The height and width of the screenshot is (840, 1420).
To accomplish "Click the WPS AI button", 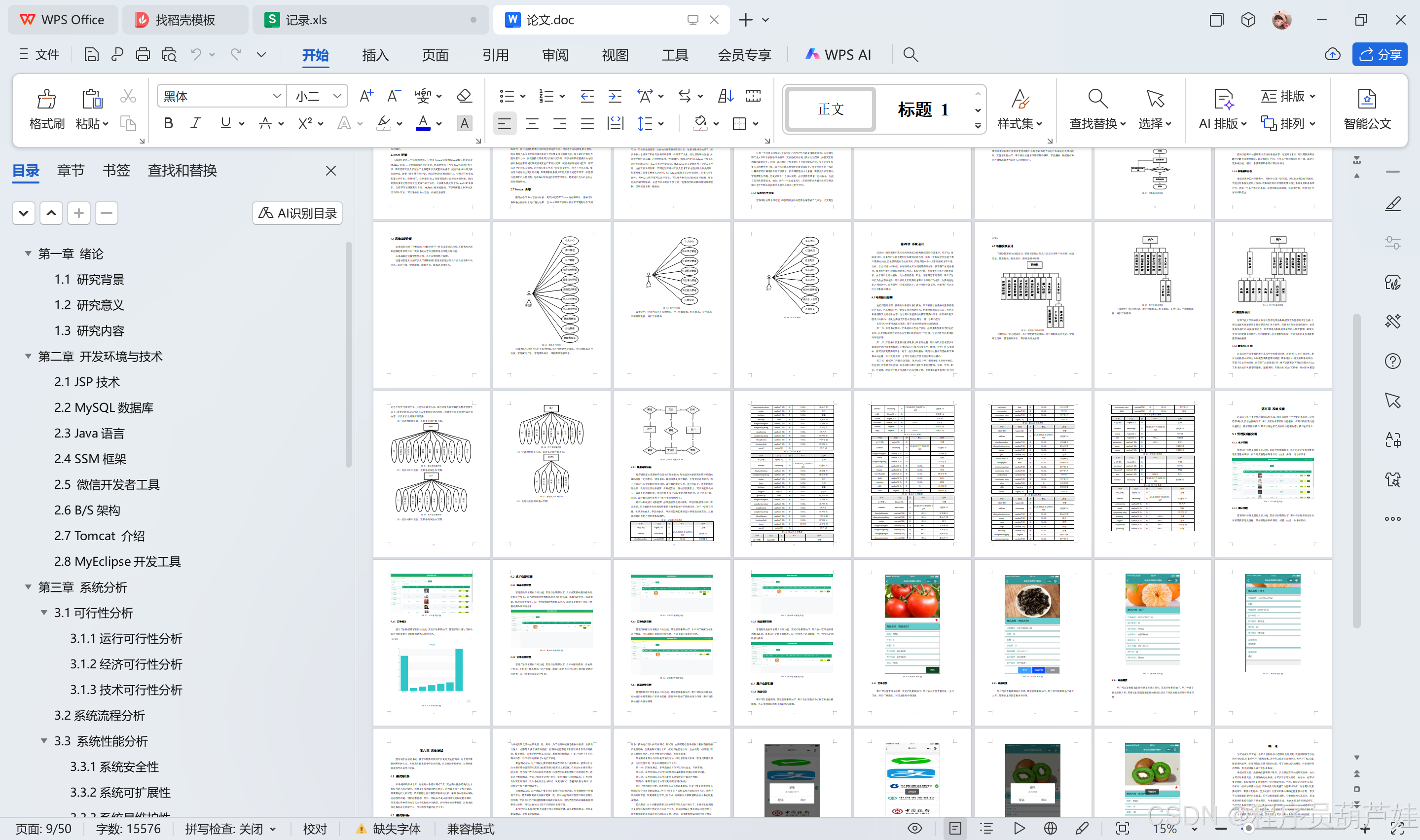I will coord(838,54).
